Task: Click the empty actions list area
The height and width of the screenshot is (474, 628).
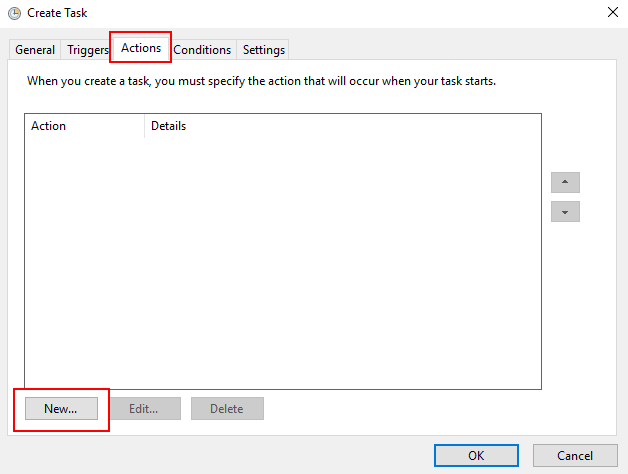Action: 282,260
